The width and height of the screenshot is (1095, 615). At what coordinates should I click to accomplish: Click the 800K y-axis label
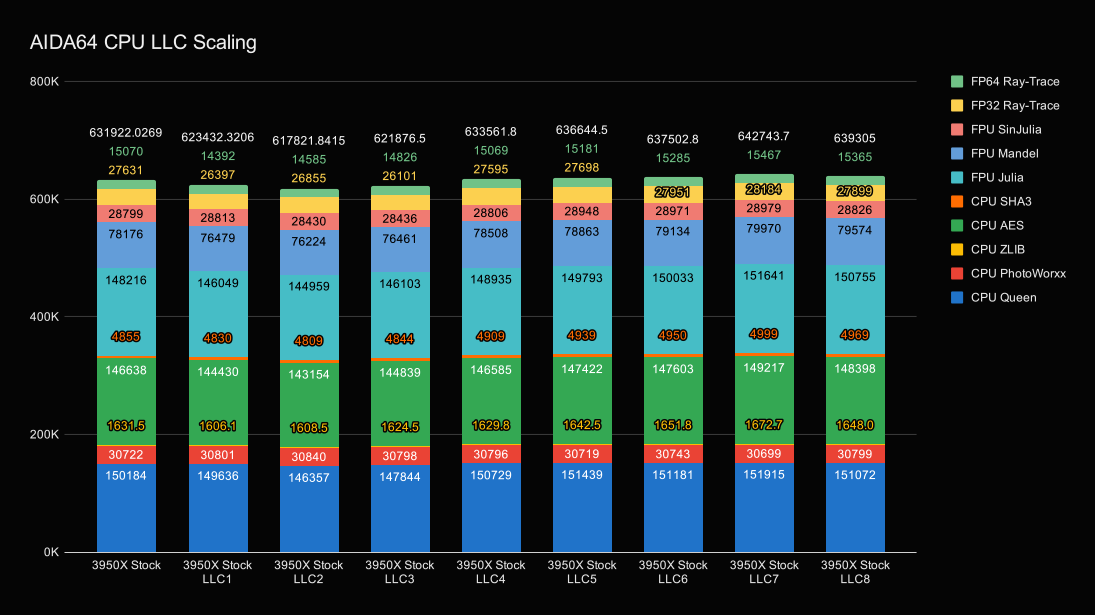pyautogui.click(x=45, y=81)
